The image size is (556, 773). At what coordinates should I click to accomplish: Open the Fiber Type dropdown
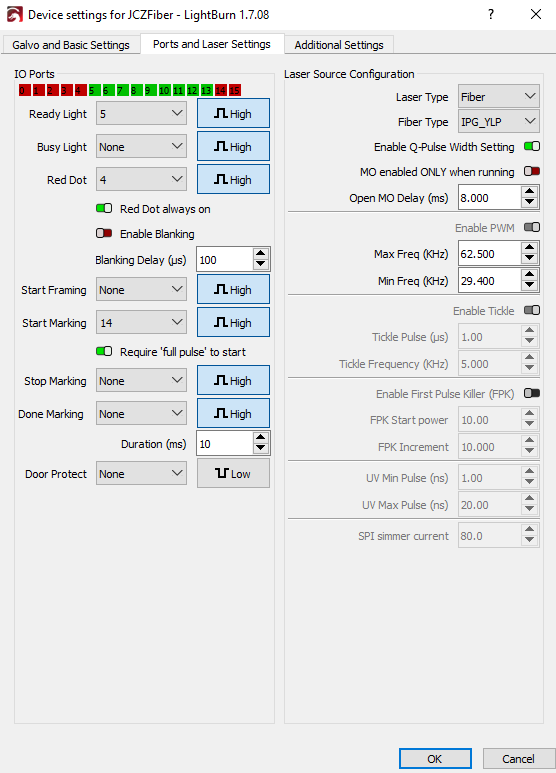pos(498,121)
